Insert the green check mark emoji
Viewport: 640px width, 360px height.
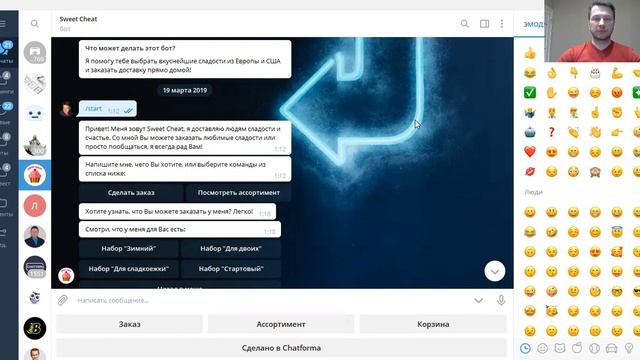(x=530, y=93)
